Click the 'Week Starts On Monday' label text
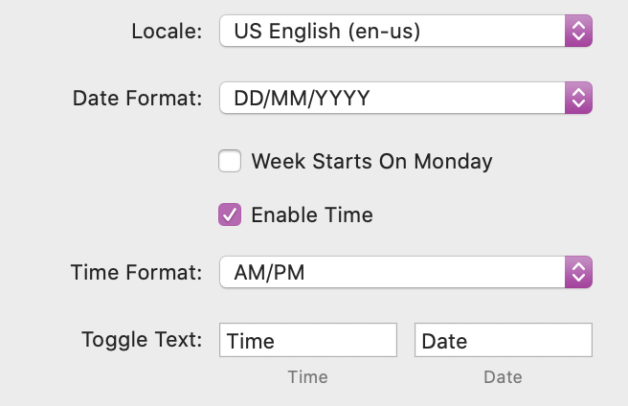Screen dimensions: 628x406 point(371,161)
